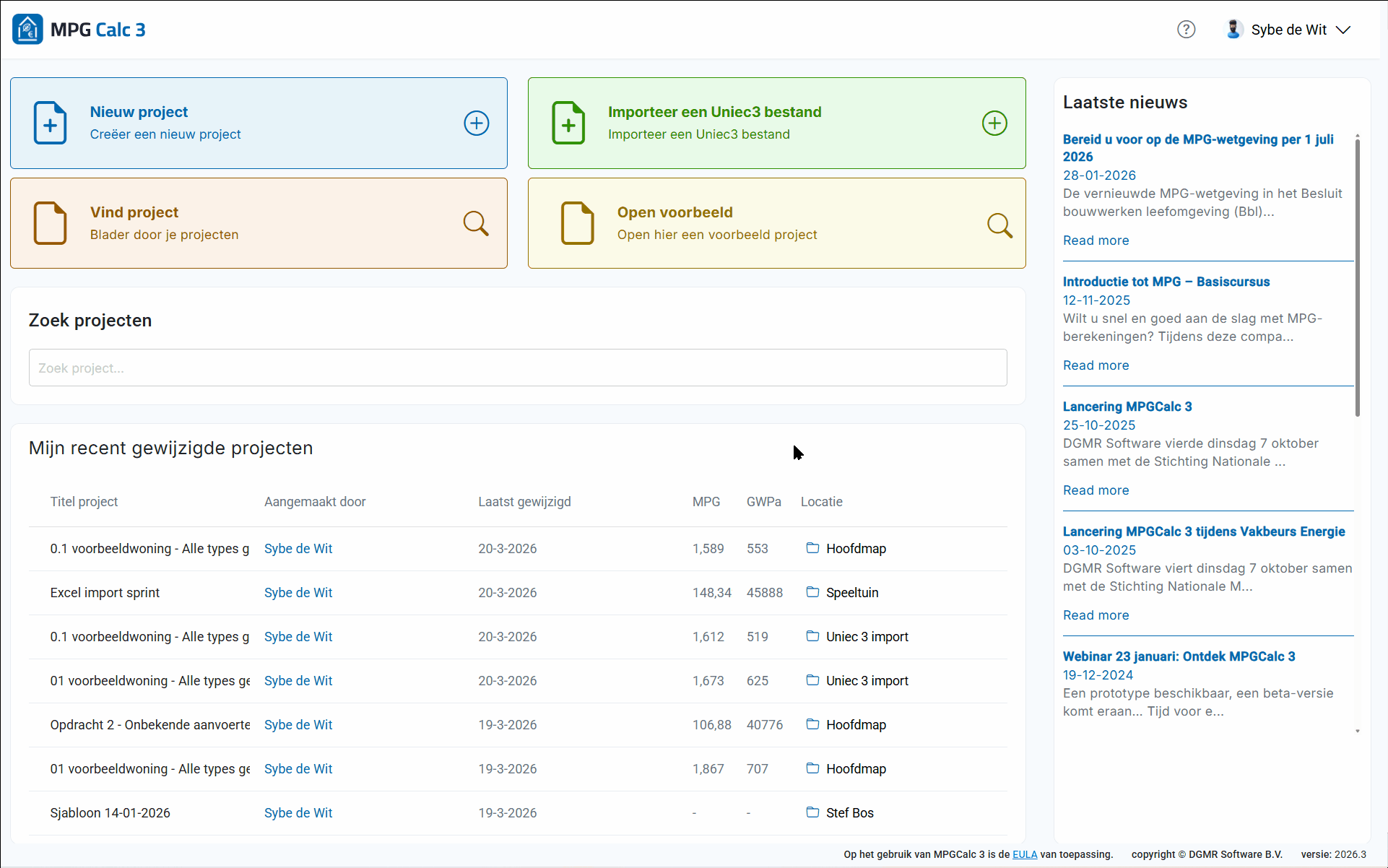This screenshot has height=868, width=1388.
Task: Open the Vind project card
Action: 259,223
